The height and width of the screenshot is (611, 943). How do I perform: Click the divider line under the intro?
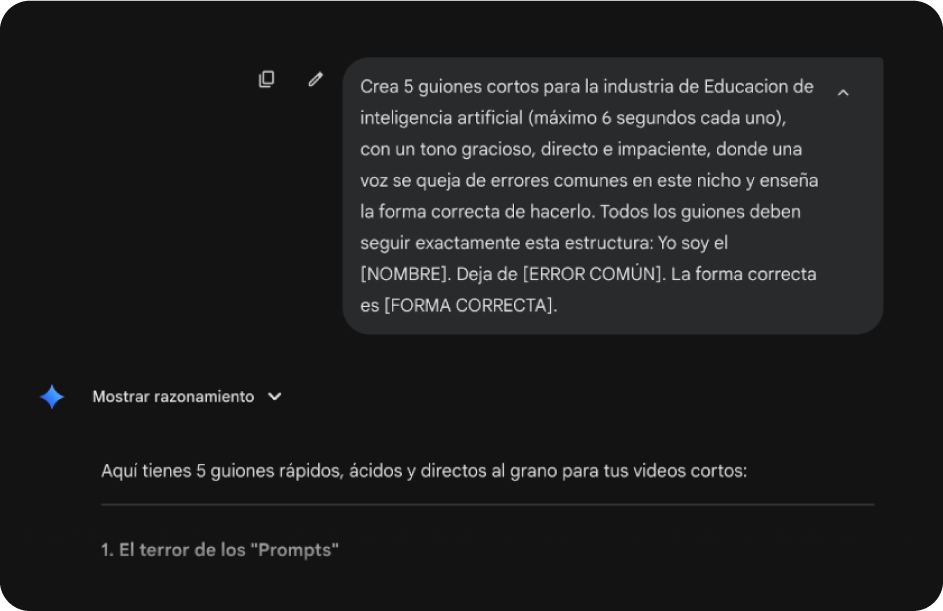(488, 505)
